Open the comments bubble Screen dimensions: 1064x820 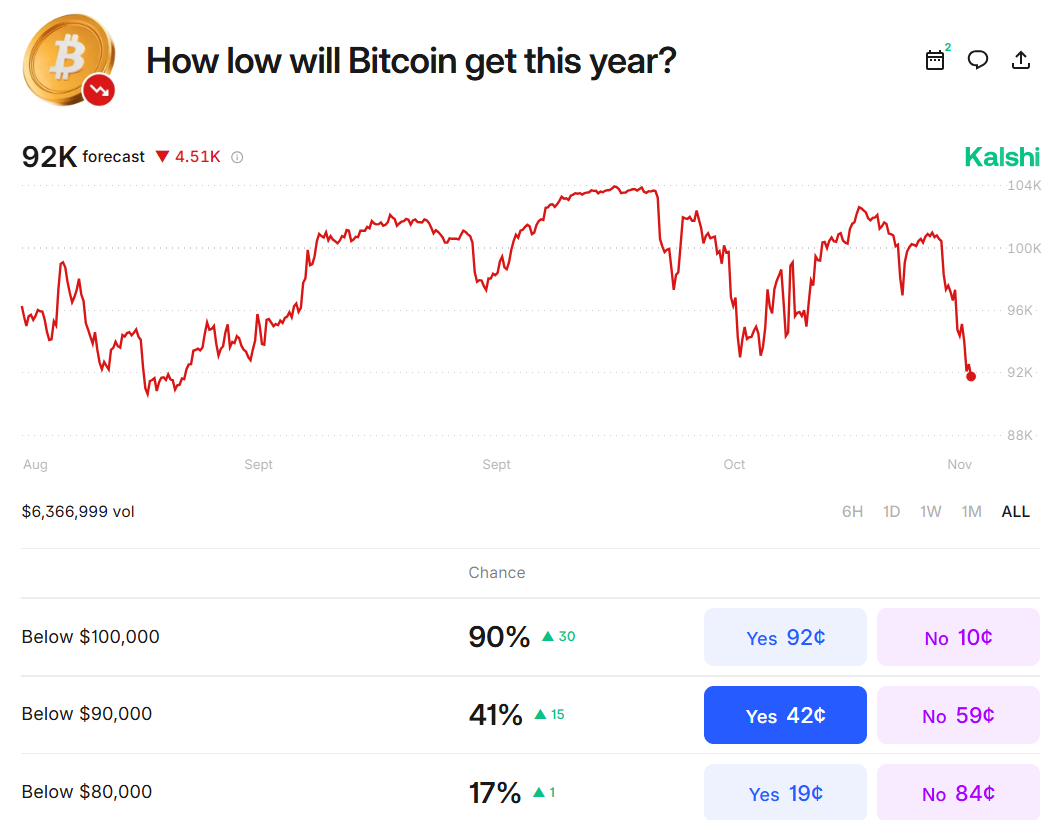[x=978, y=60]
